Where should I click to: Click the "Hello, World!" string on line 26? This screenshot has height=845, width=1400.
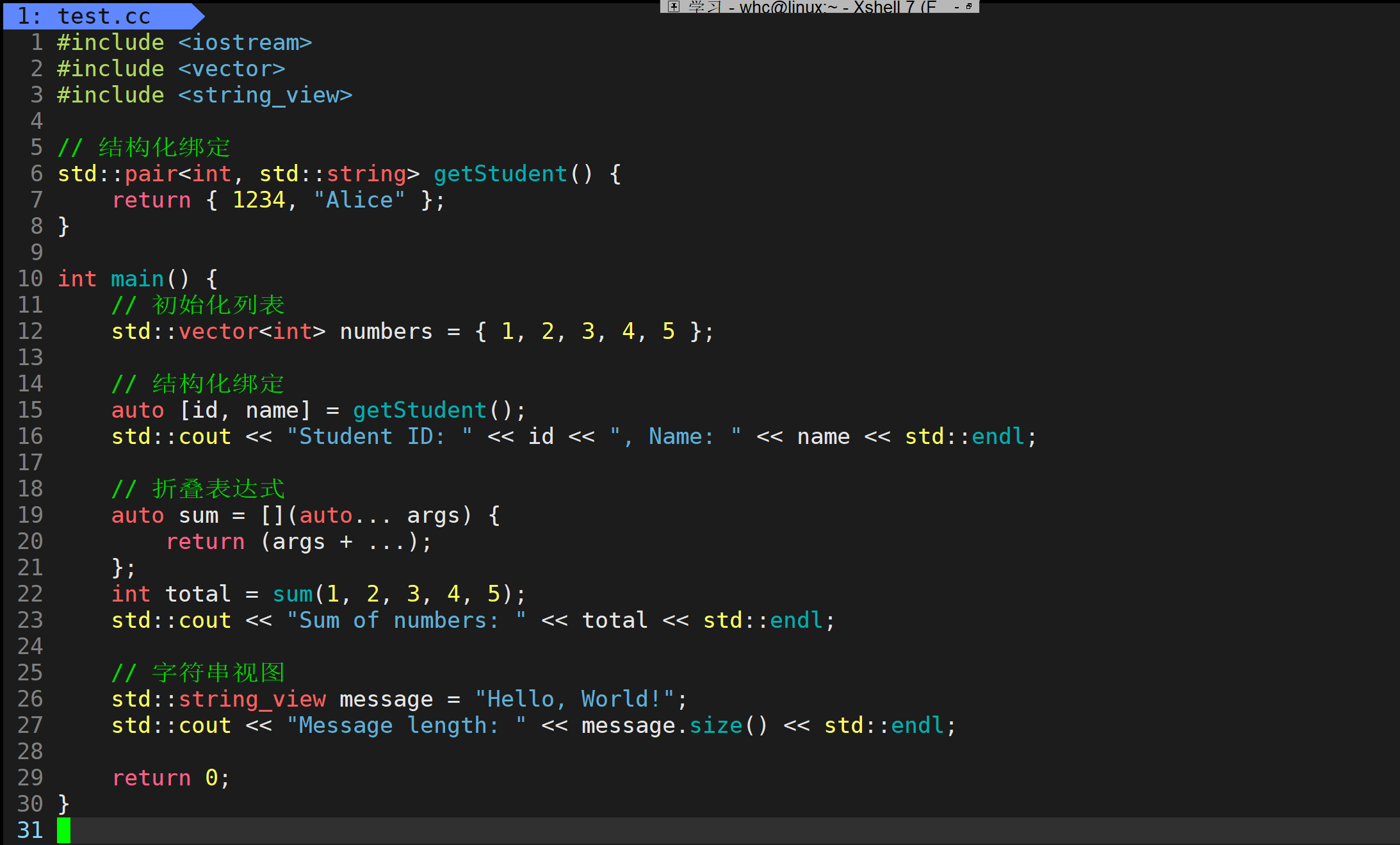(574, 699)
